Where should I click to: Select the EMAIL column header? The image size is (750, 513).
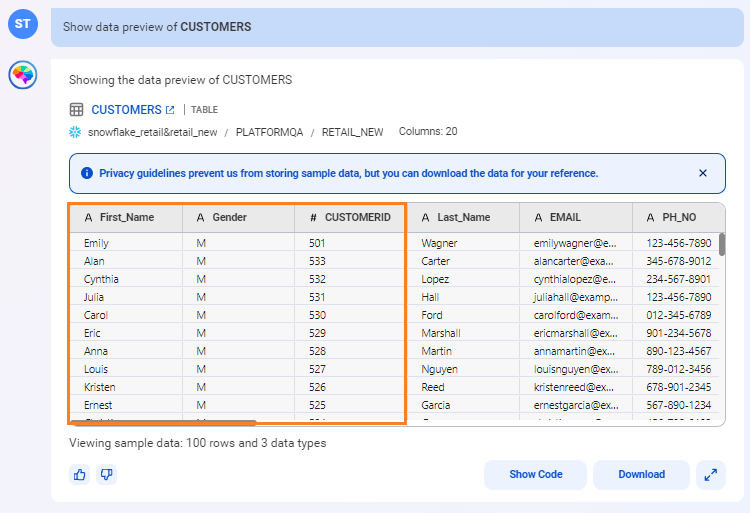(x=576, y=218)
